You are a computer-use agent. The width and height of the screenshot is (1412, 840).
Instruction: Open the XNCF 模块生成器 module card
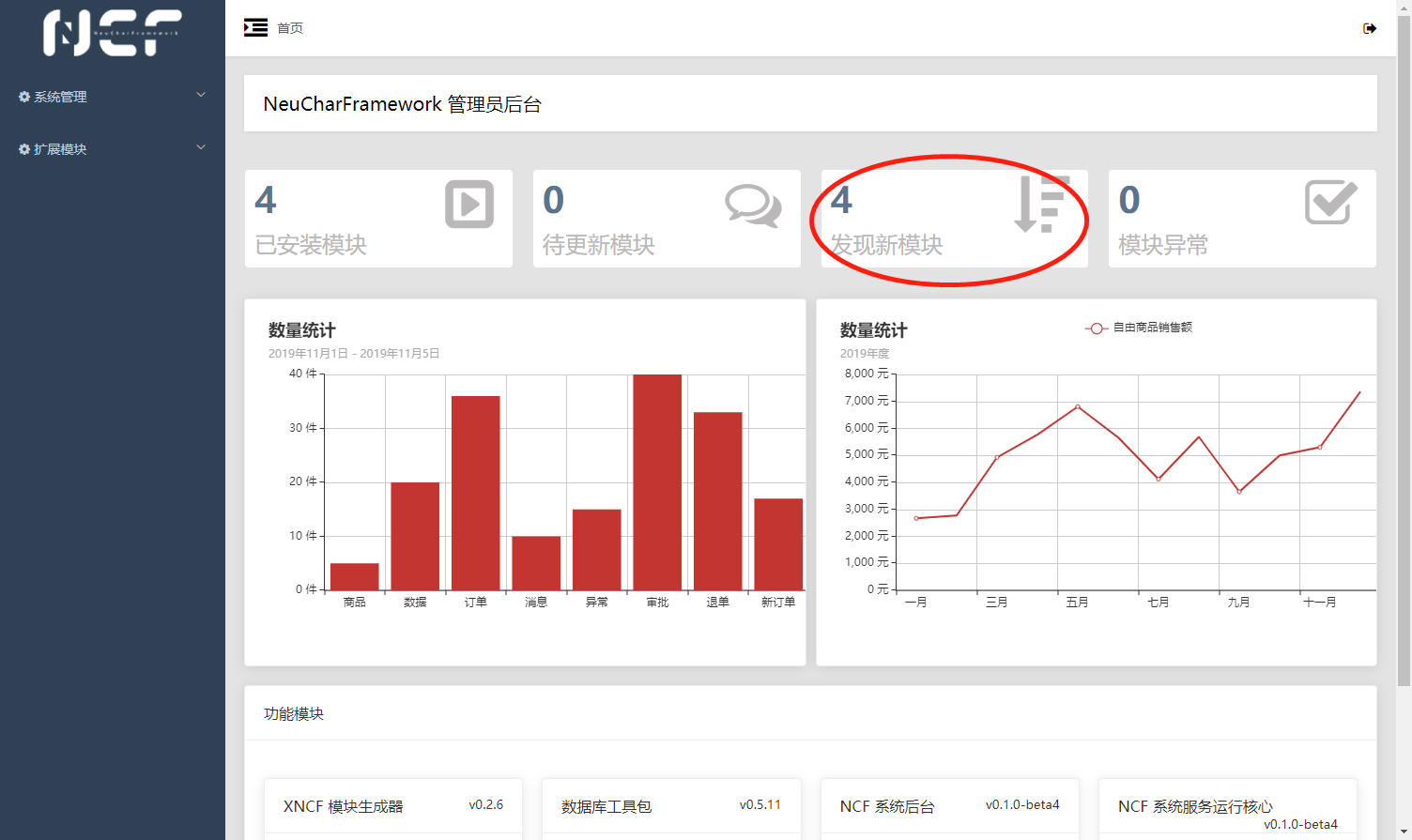tap(392, 808)
